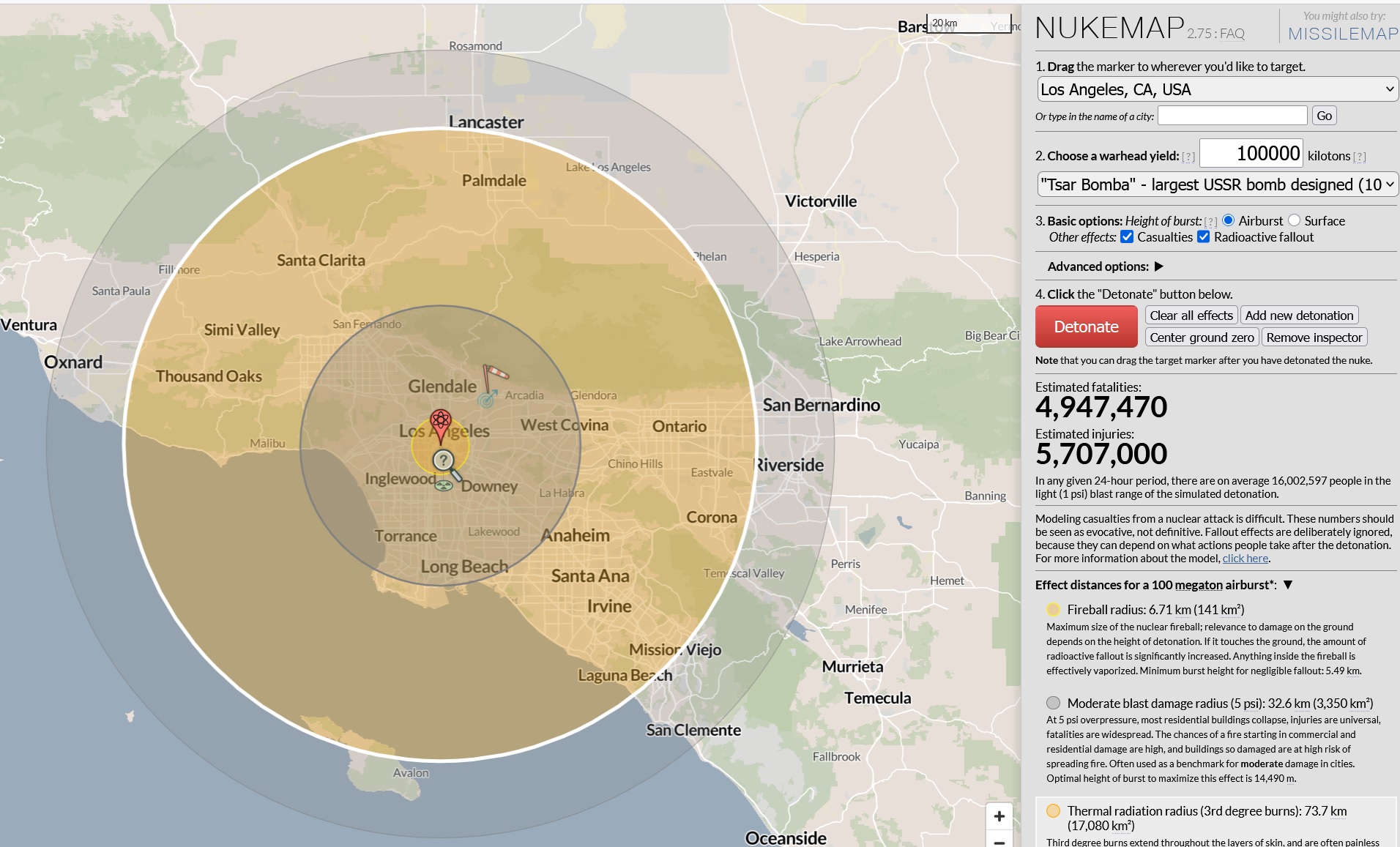This screenshot has width=1400, height=847.
Task: Click the Center ground zero button
Action: pyautogui.click(x=1202, y=337)
